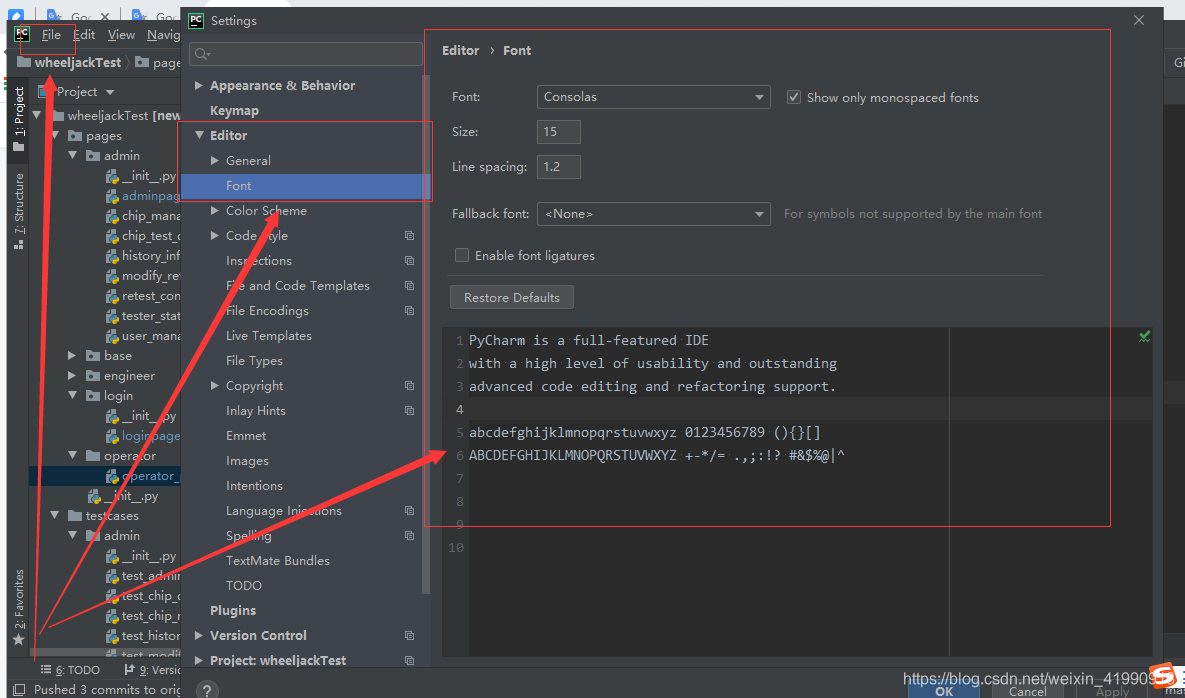Viewport: 1185px width, 698px height.
Task: Open 6: TODO tool window tab
Action: point(70,670)
